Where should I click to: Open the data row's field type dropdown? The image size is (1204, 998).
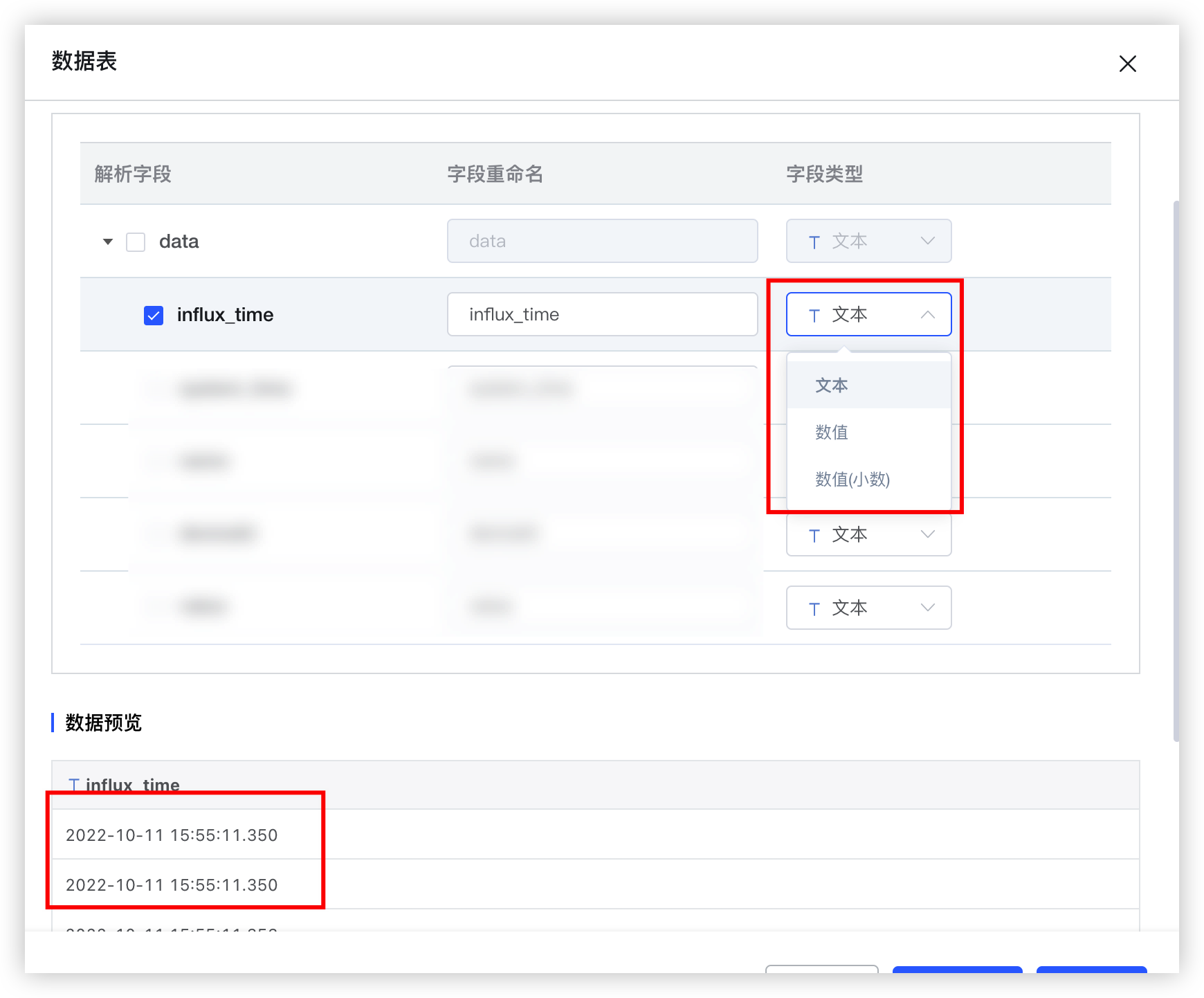click(868, 241)
